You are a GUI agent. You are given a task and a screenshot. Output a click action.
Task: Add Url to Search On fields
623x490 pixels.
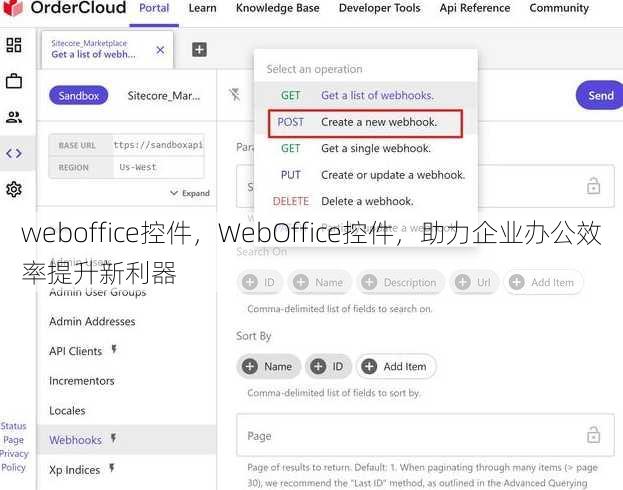pyautogui.click(x=474, y=282)
